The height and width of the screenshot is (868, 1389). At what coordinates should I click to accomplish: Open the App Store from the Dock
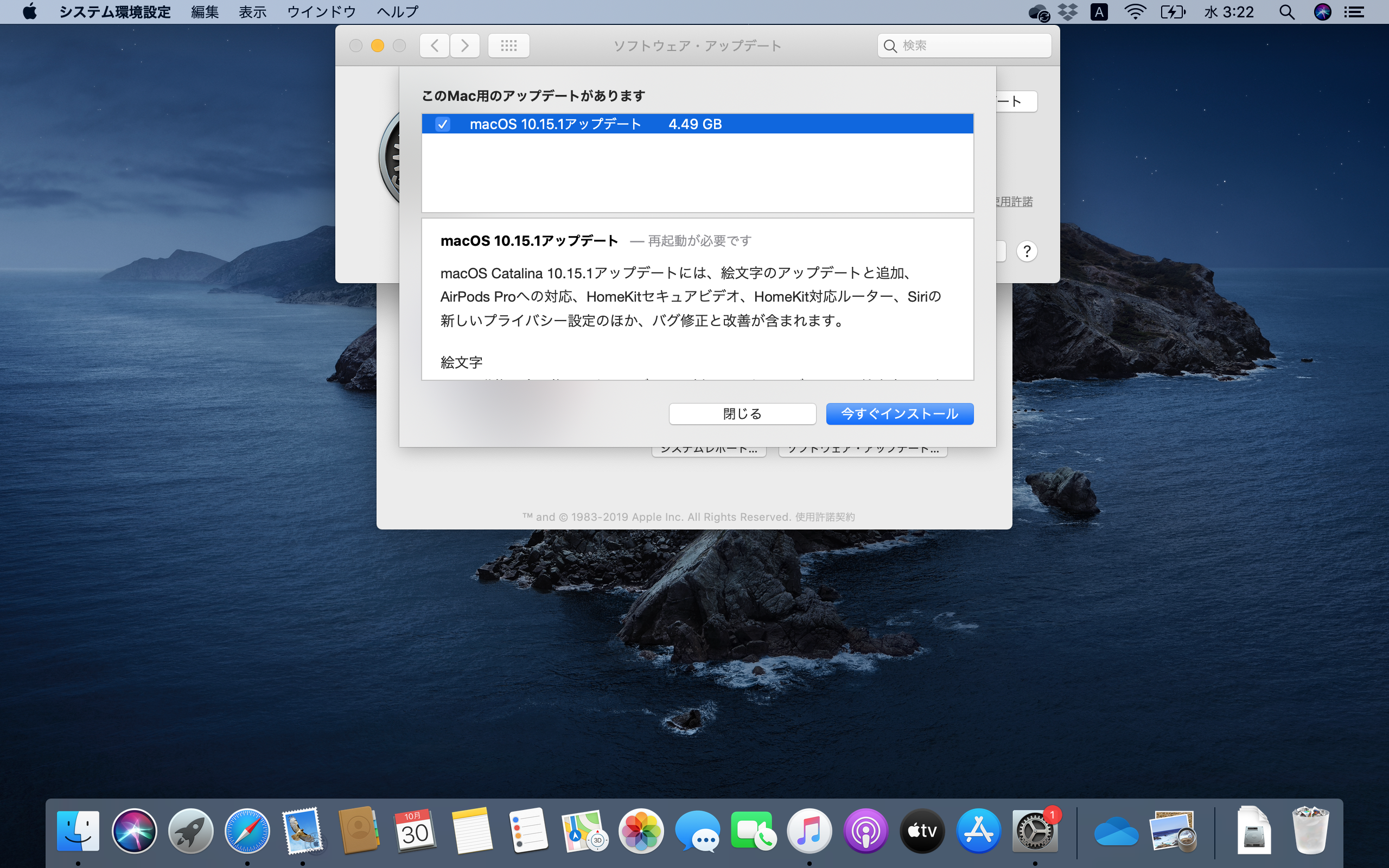978,831
